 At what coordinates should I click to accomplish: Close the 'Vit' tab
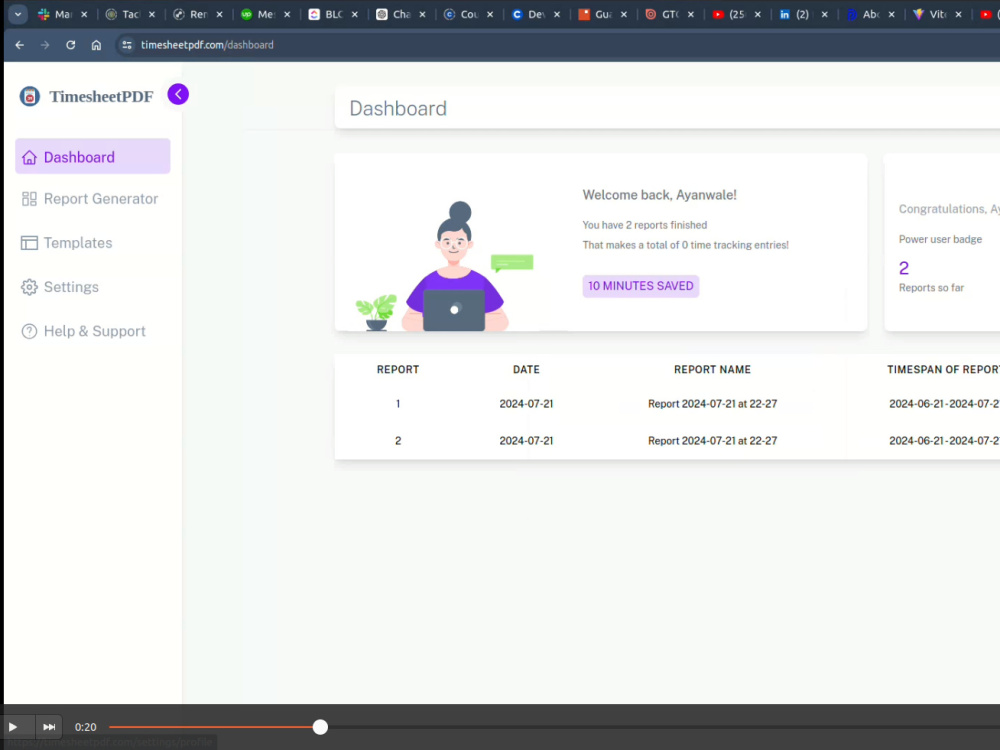point(959,14)
